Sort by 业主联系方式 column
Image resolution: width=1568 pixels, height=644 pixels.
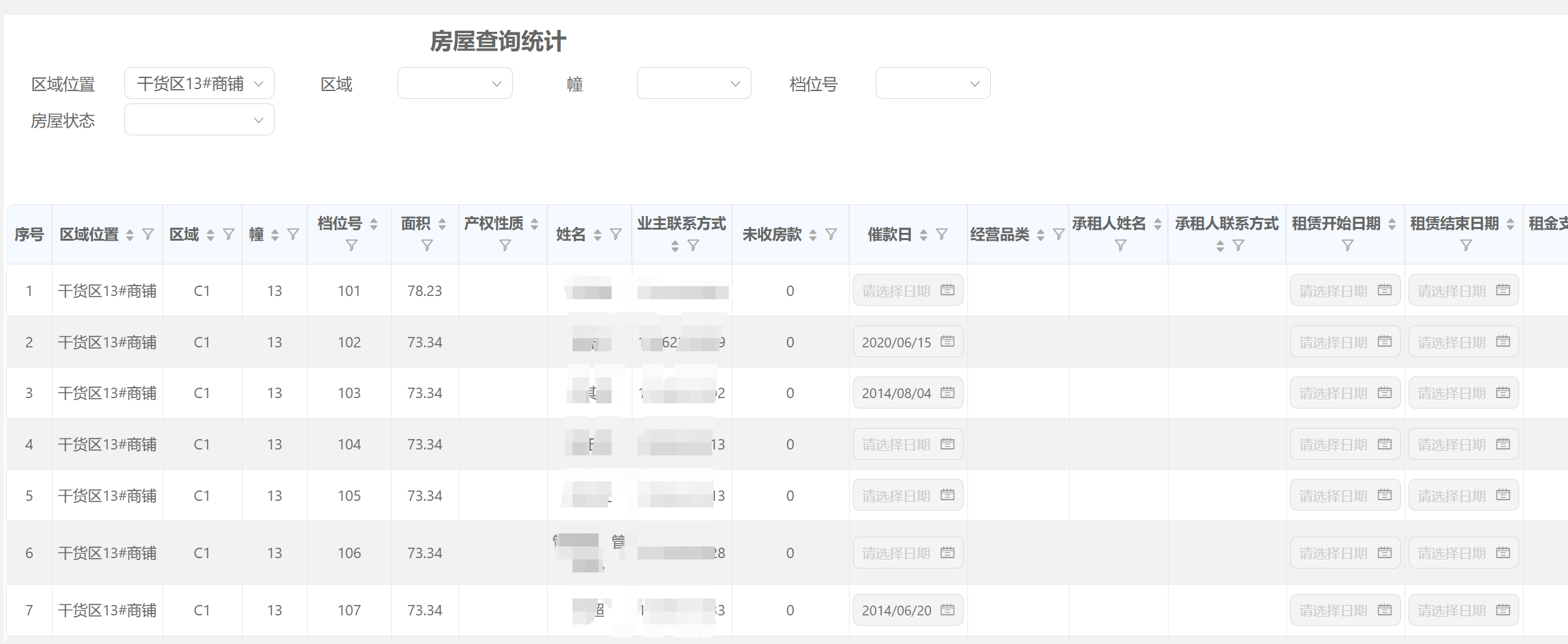click(x=675, y=246)
